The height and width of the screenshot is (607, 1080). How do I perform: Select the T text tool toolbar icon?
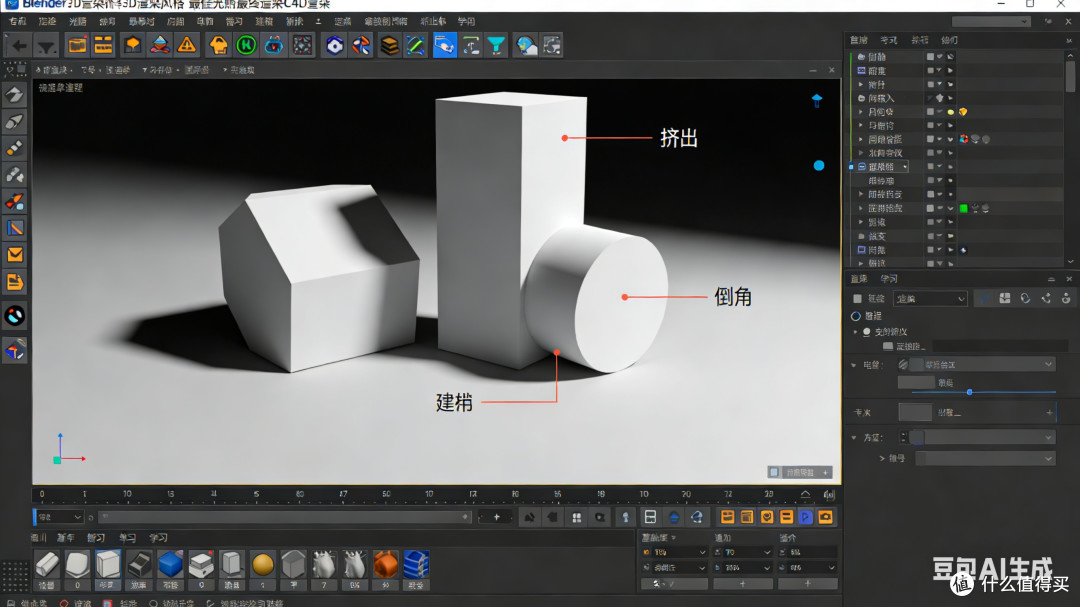click(471, 45)
